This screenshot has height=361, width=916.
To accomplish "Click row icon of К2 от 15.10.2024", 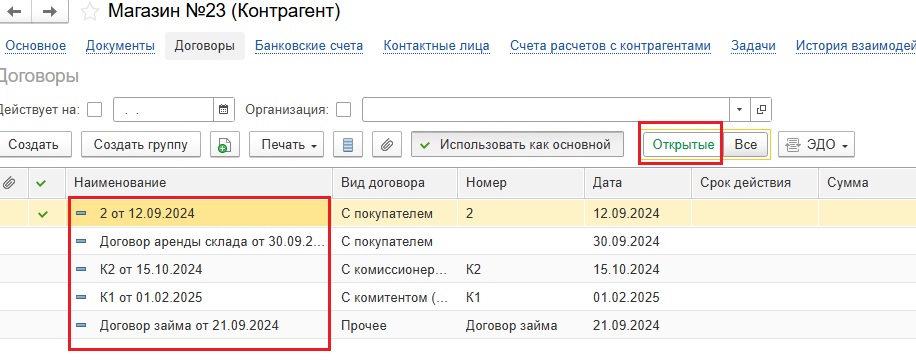I will [x=81, y=269].
